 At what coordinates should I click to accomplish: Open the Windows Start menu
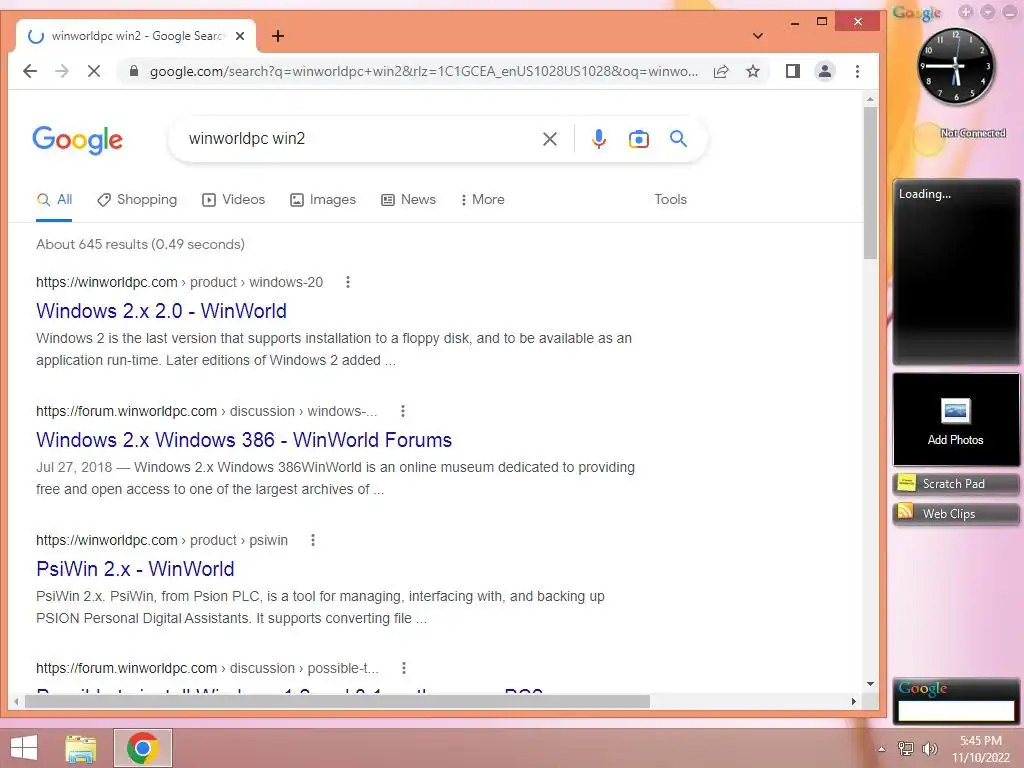click(x=24, y=748)
